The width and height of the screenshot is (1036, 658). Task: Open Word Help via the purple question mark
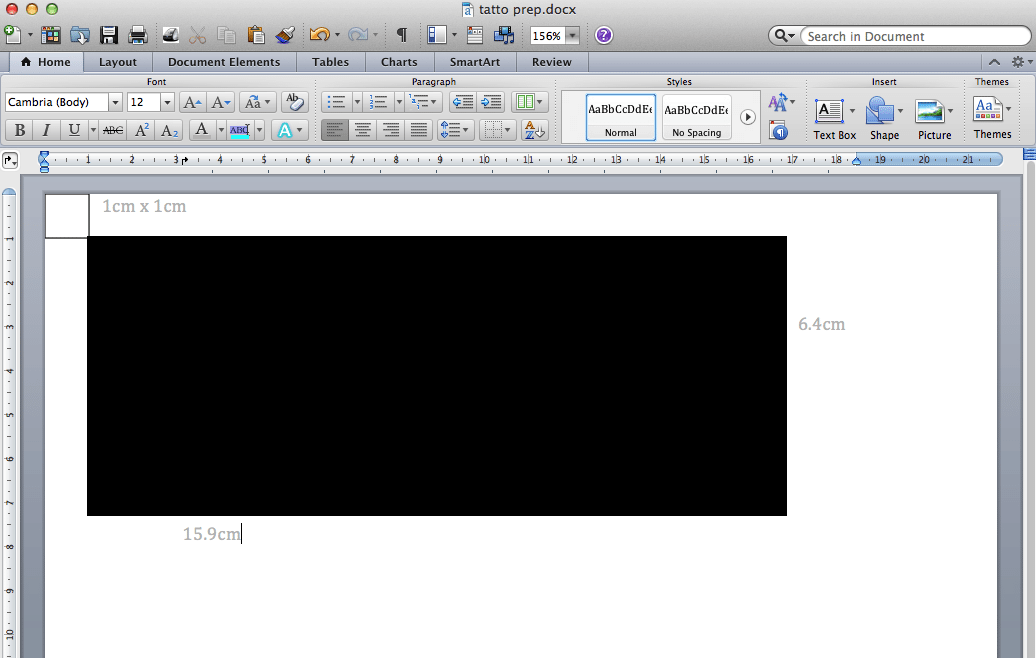(x=604, y=35)
